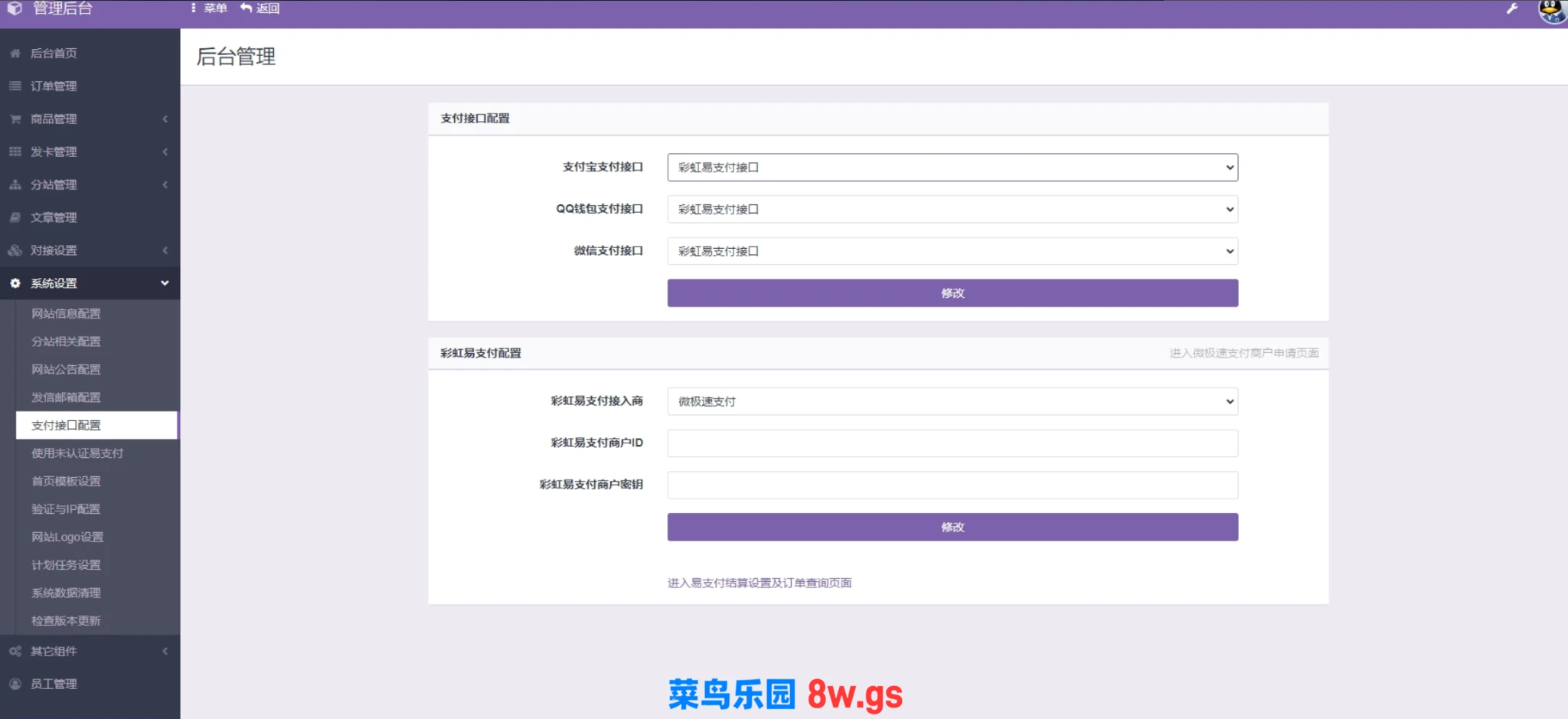Screen dimensions: 1568x719
Task: Click the 彩虹易支付配置 panel heading text
Action: 481,353
